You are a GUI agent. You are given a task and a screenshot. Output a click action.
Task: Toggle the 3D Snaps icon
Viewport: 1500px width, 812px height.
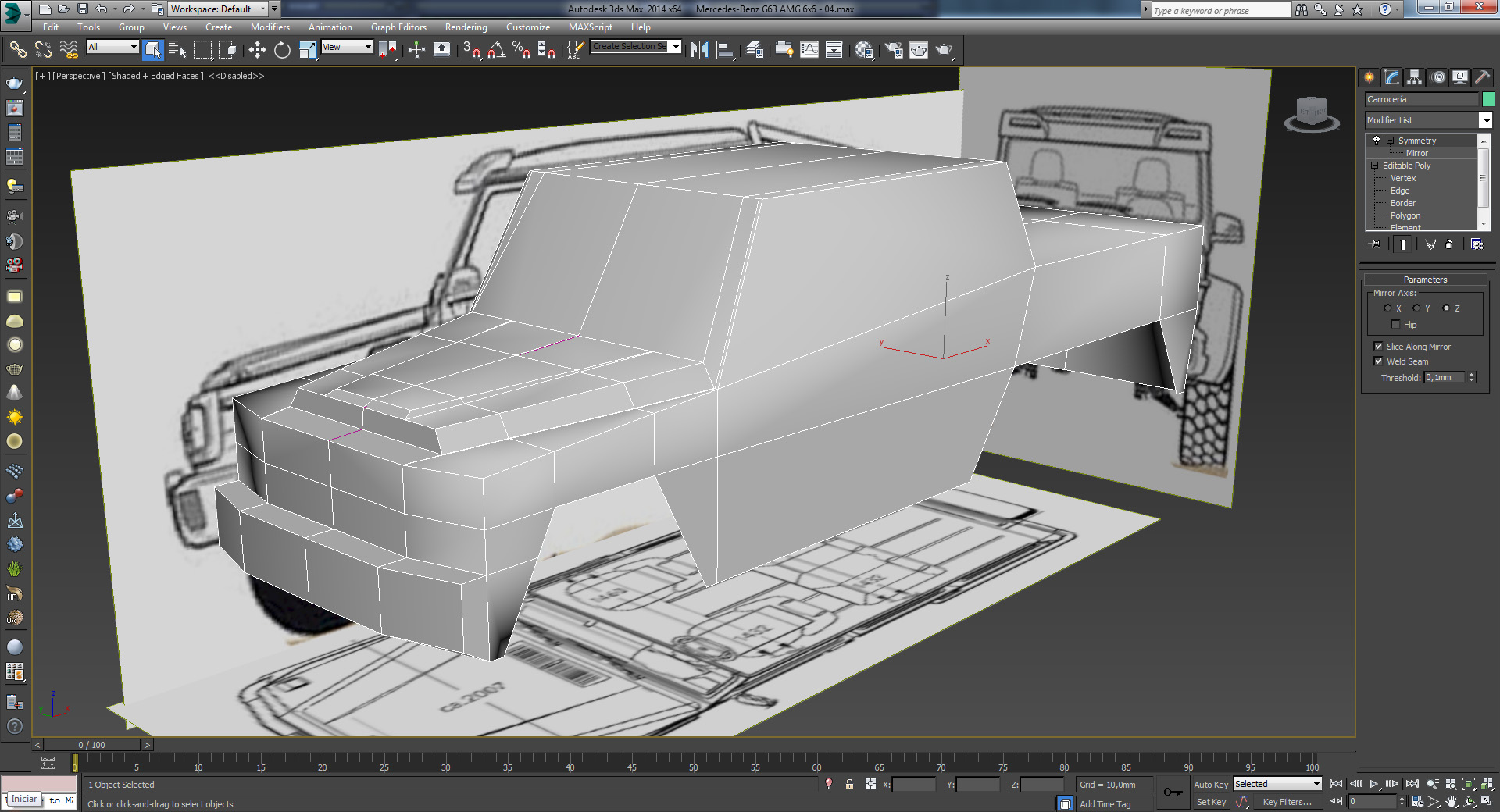471,50
